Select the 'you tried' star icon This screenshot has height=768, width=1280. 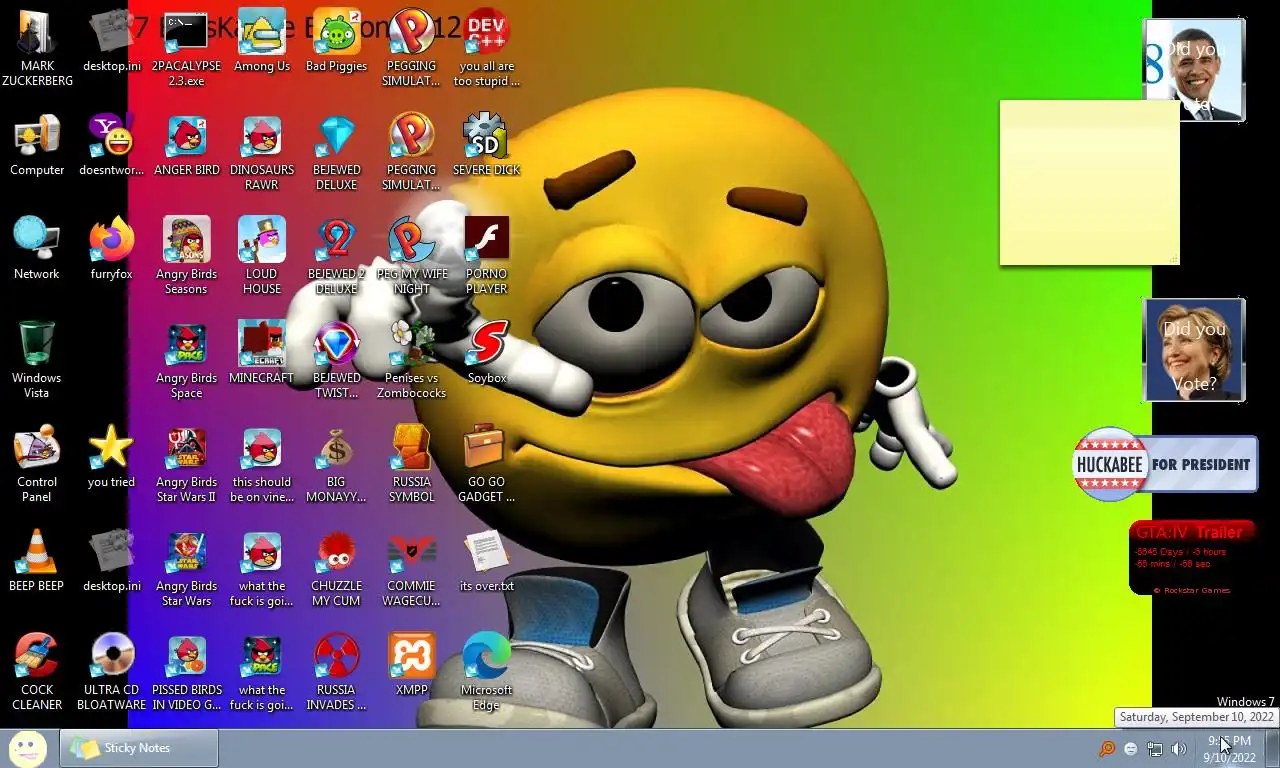pyautogui.click(x=111, y=457)
